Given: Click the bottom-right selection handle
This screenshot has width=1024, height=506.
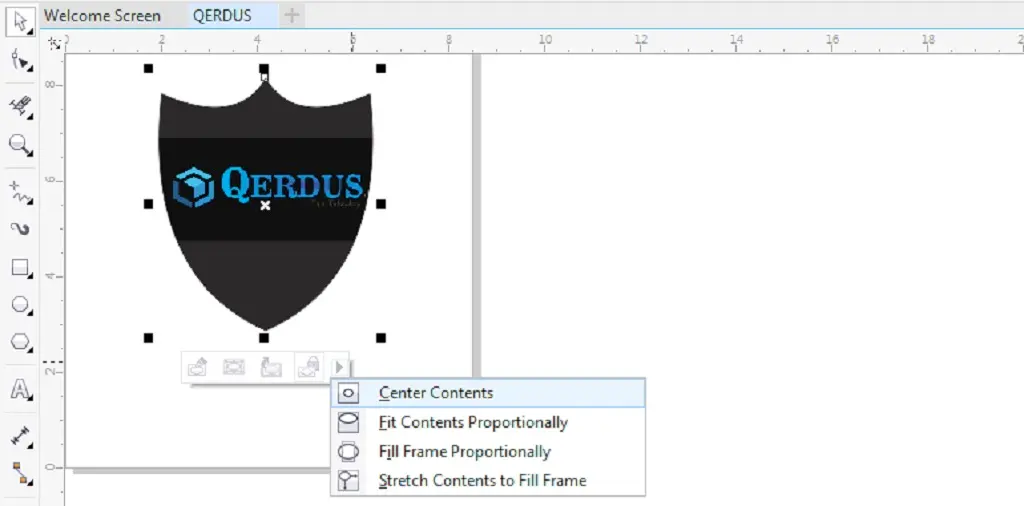Looking at the screenshot, I should (x=381, y=338).
